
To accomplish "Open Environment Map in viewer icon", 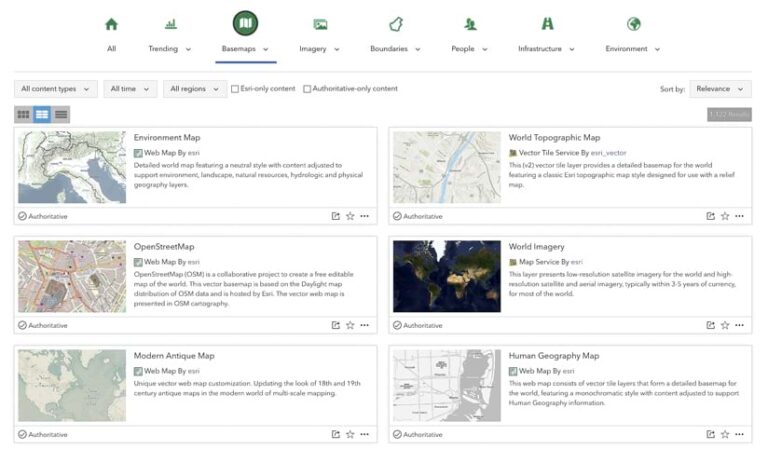I will (x=336, y=216).
